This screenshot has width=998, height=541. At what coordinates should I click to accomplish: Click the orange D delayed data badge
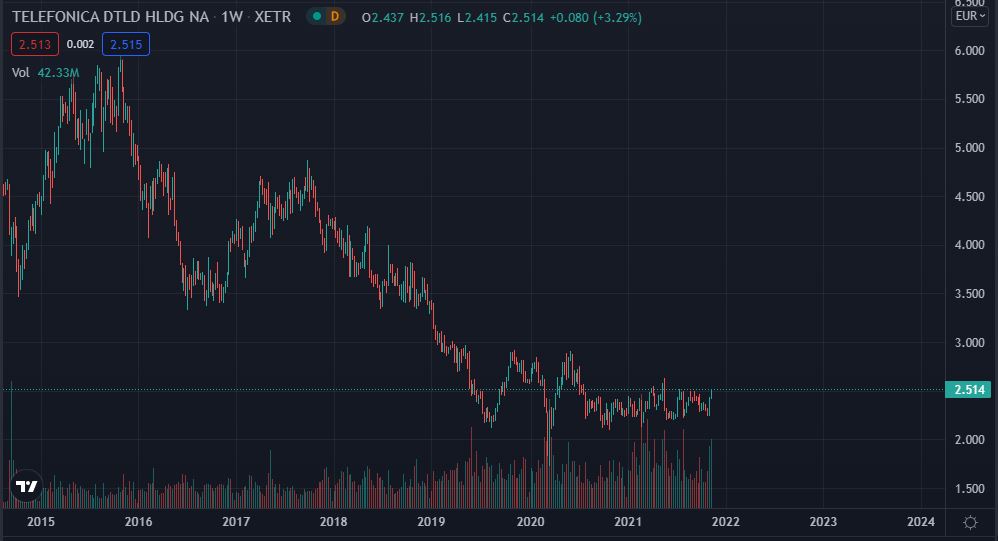point(335,17)
